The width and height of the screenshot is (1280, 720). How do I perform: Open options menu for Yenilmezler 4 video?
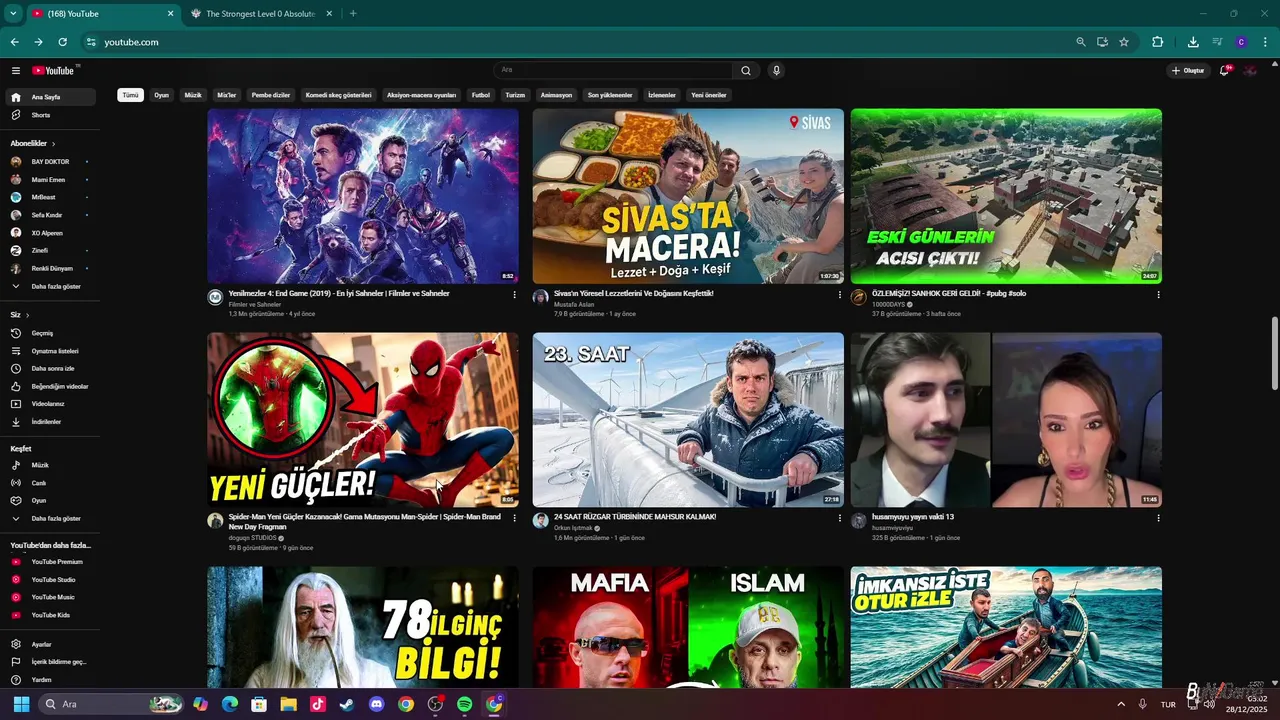point(515,295)
